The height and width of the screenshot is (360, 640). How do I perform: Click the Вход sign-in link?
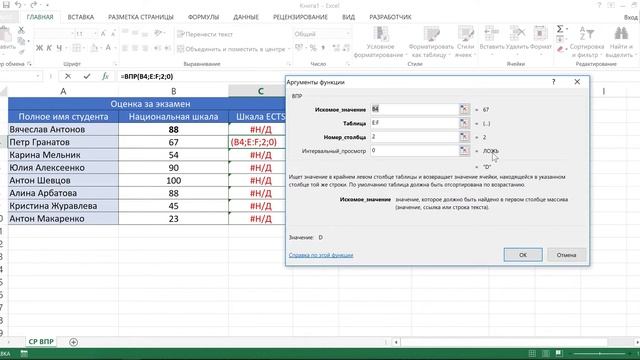click(x=631, y=17)
